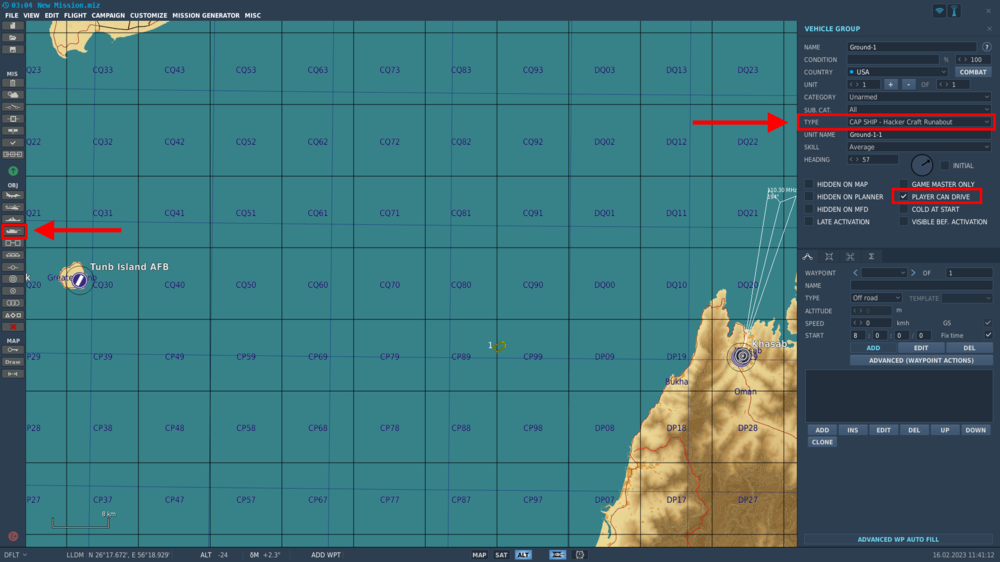
Task: Click the CLONE button
Action: tap(822, 442)
